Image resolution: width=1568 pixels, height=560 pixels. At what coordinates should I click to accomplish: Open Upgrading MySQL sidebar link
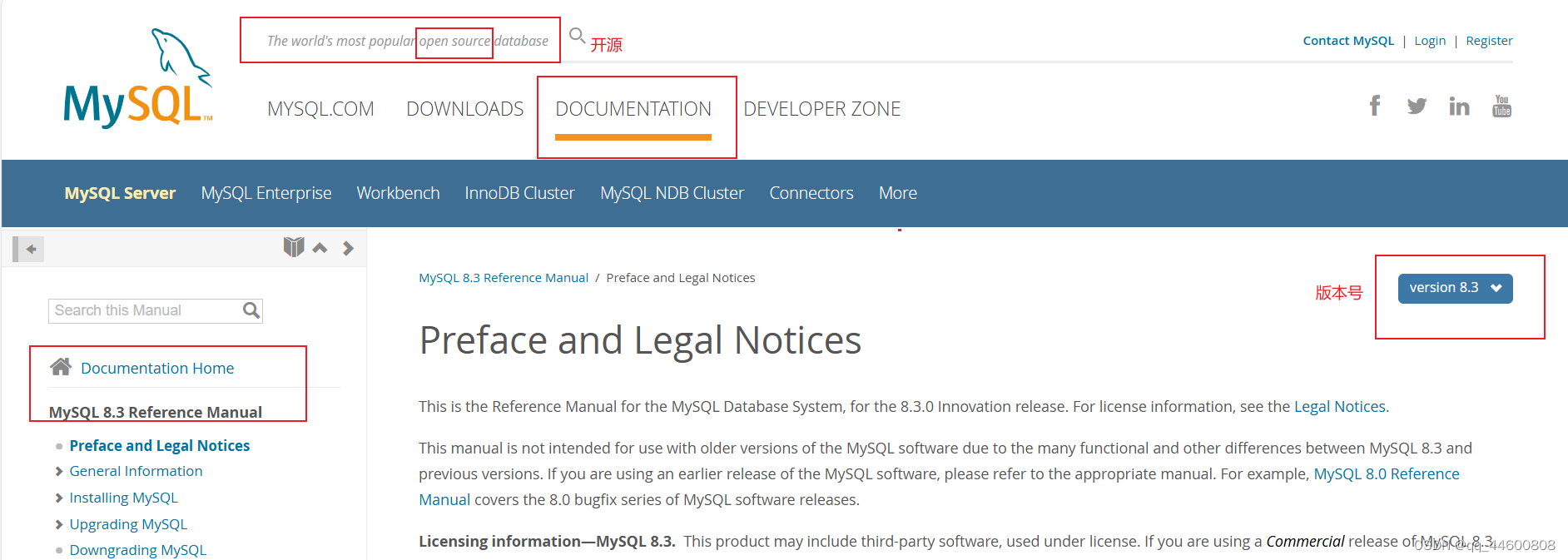point(128,525)
